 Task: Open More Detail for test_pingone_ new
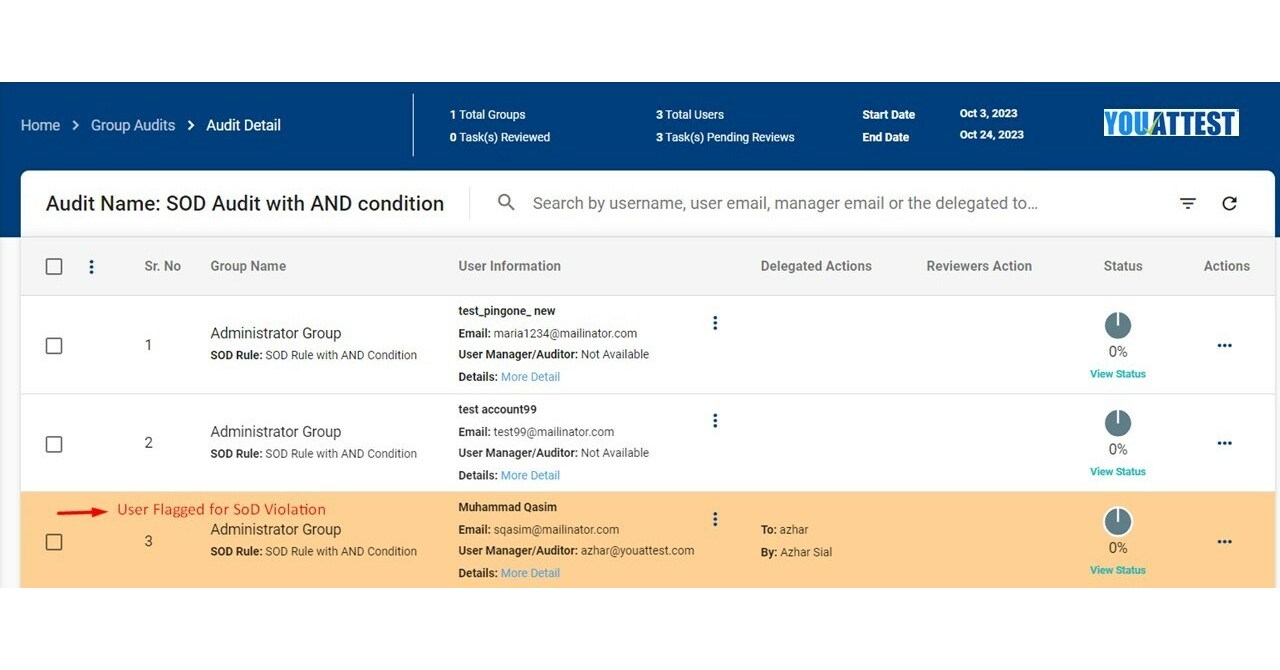[x=531, y=377]
